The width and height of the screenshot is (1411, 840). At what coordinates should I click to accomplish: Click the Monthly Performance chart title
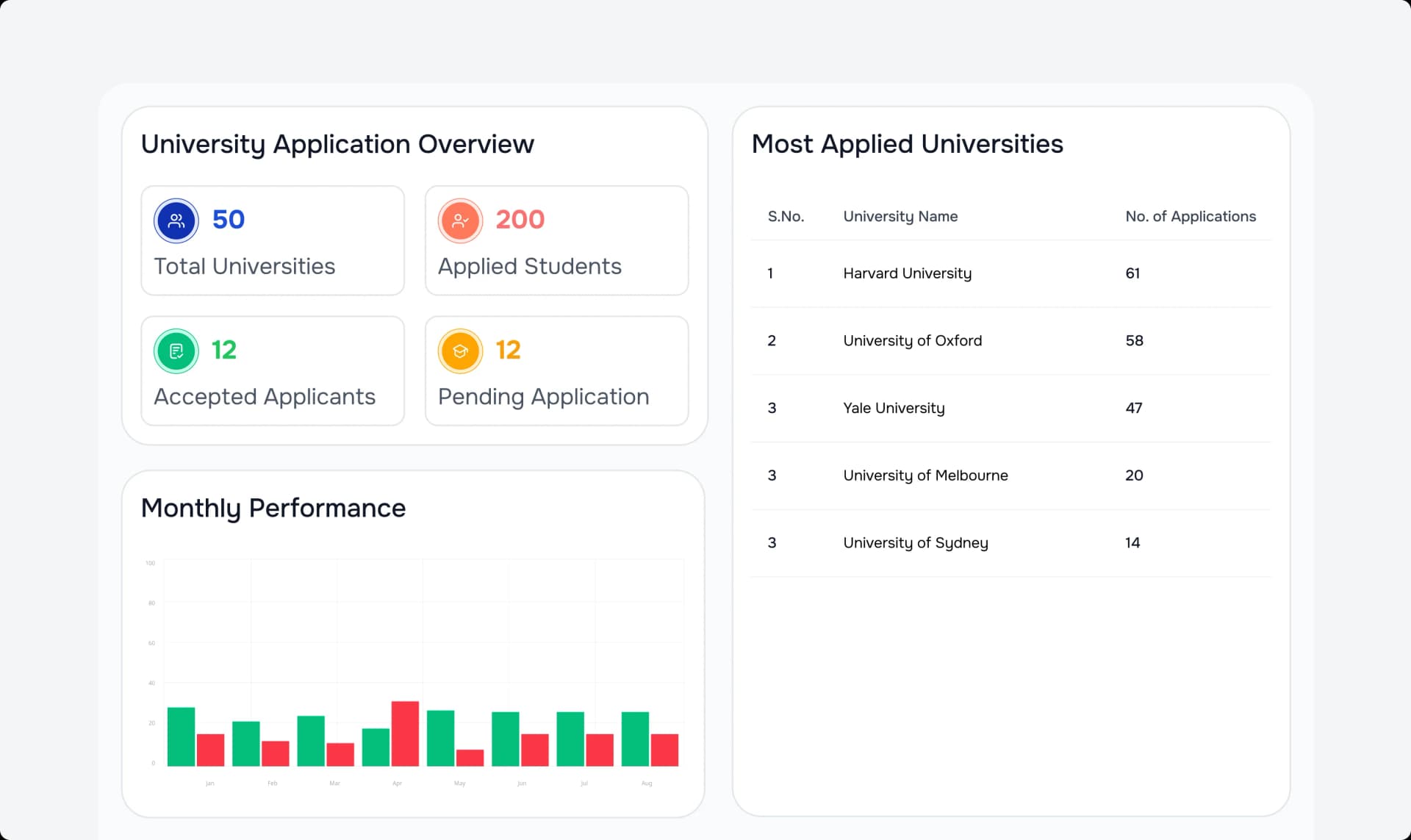pyautogui.click(x=273, y=508)
